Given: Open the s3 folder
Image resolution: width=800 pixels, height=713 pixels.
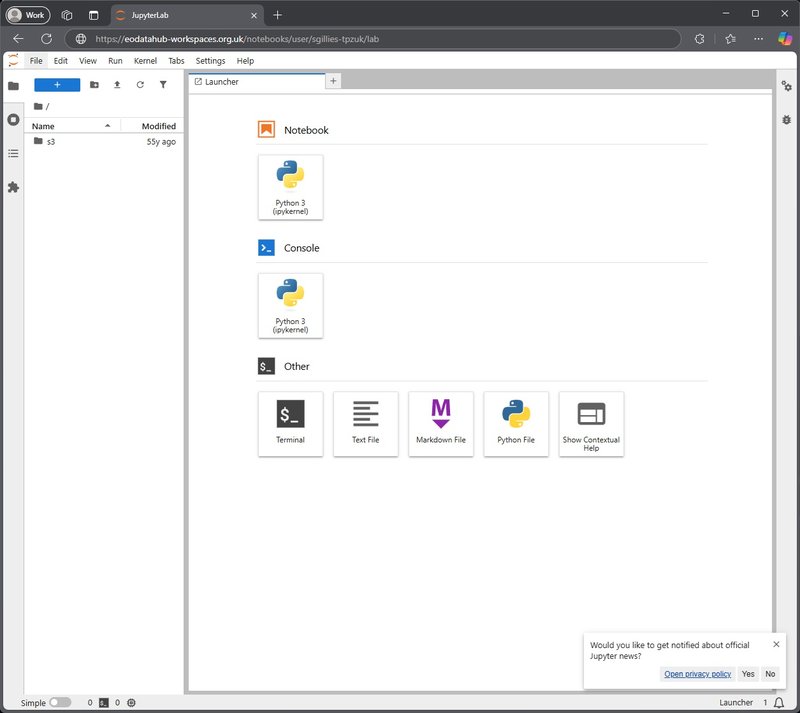Looking at the screenshot, I should (x=50, y=142).
